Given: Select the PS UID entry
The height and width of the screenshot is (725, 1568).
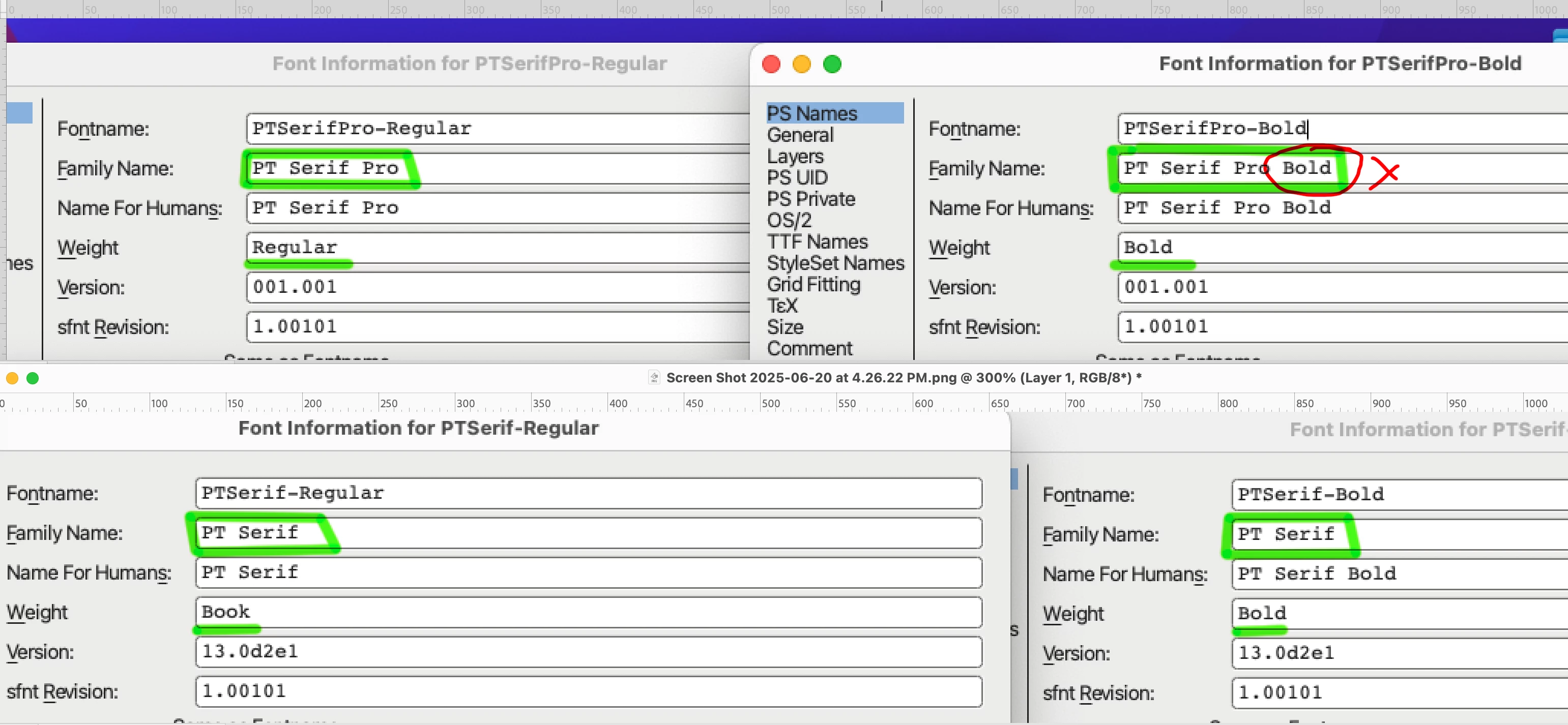Looking at the screenshot, I should click(797, 177).
